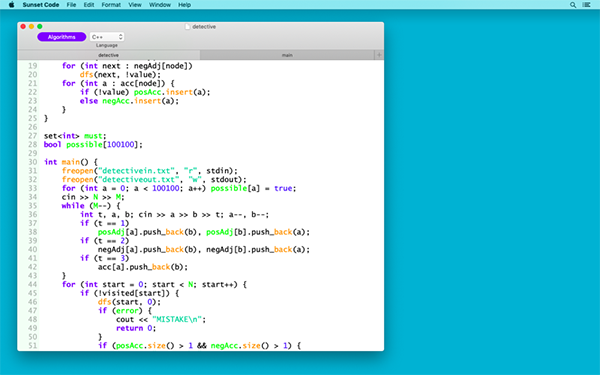Click the 'acc[a].push_back(b);' line
The height and width of the screenshot is (375, 600).
(143, 267)
